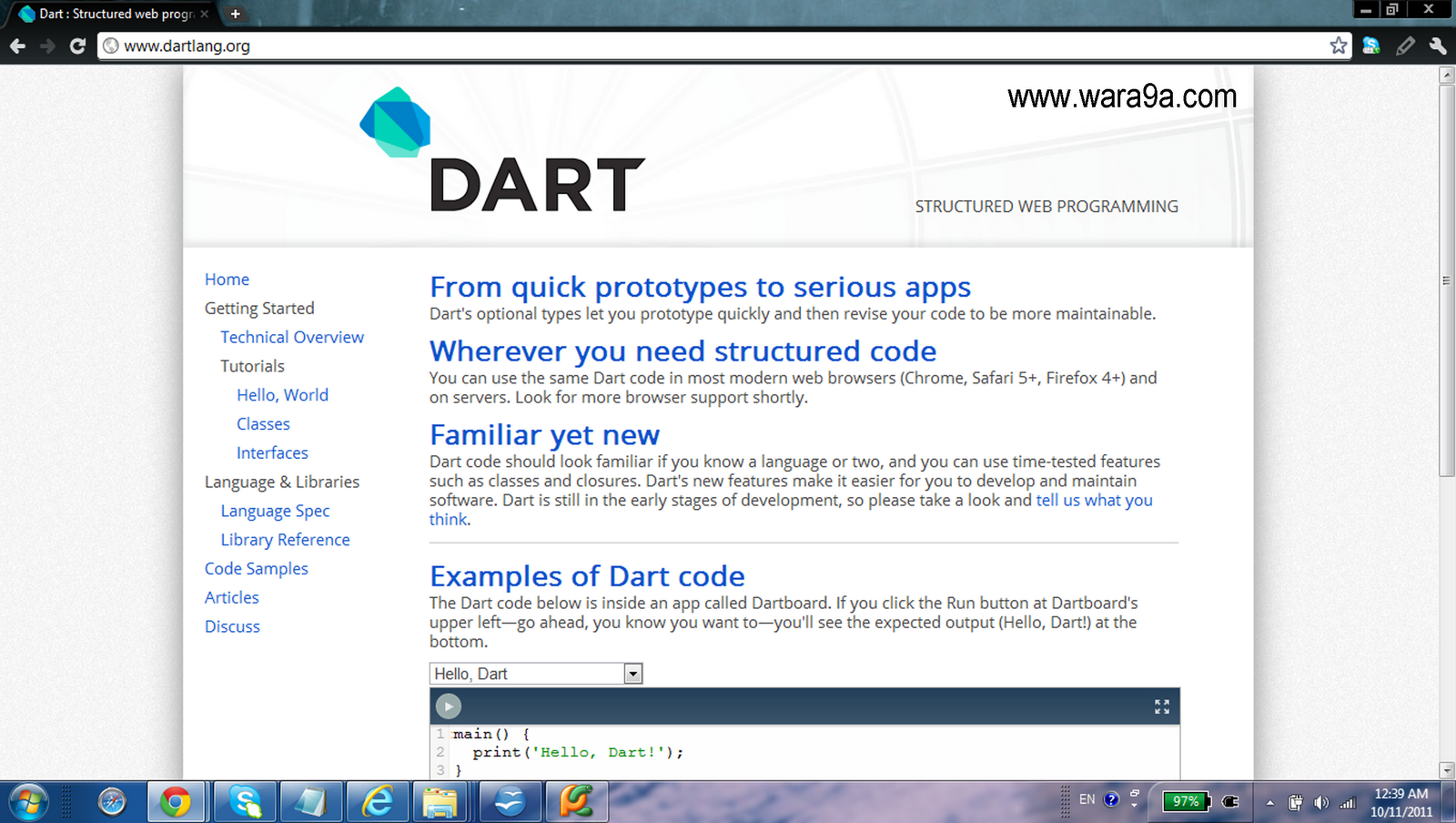Select Language & Libraries in sidebar
This screenshot has width=1456, height=823.
tap(282, 483)
